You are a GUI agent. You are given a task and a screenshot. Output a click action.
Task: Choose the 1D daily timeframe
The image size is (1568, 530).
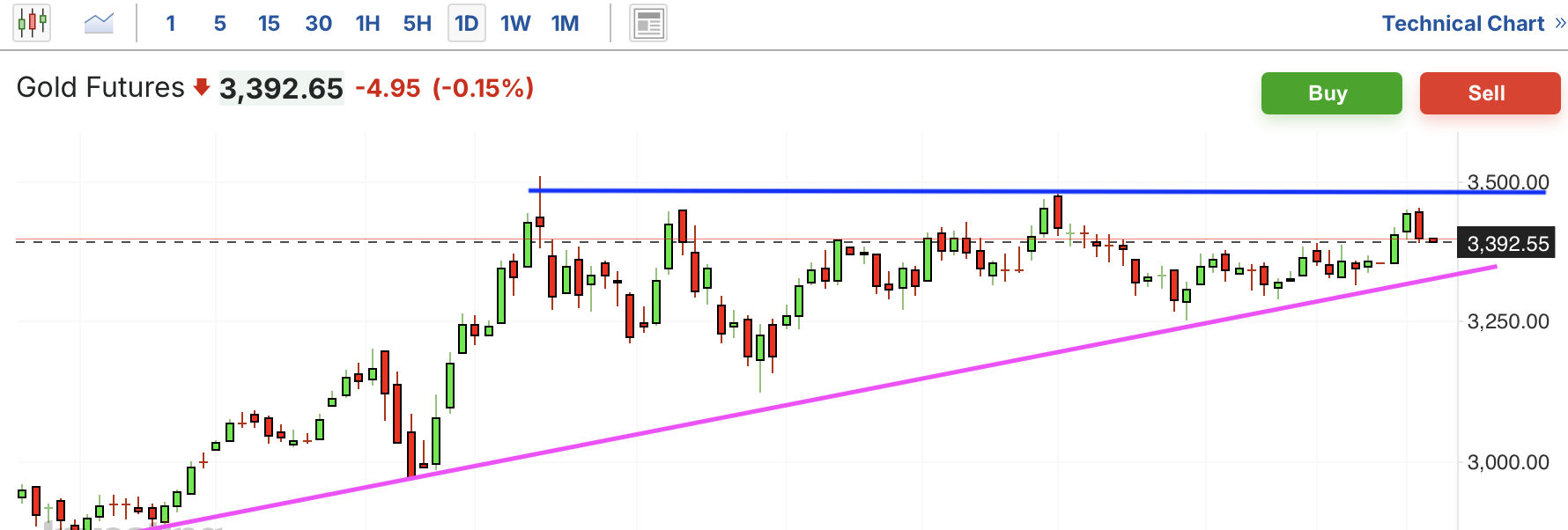click(467, 24)
